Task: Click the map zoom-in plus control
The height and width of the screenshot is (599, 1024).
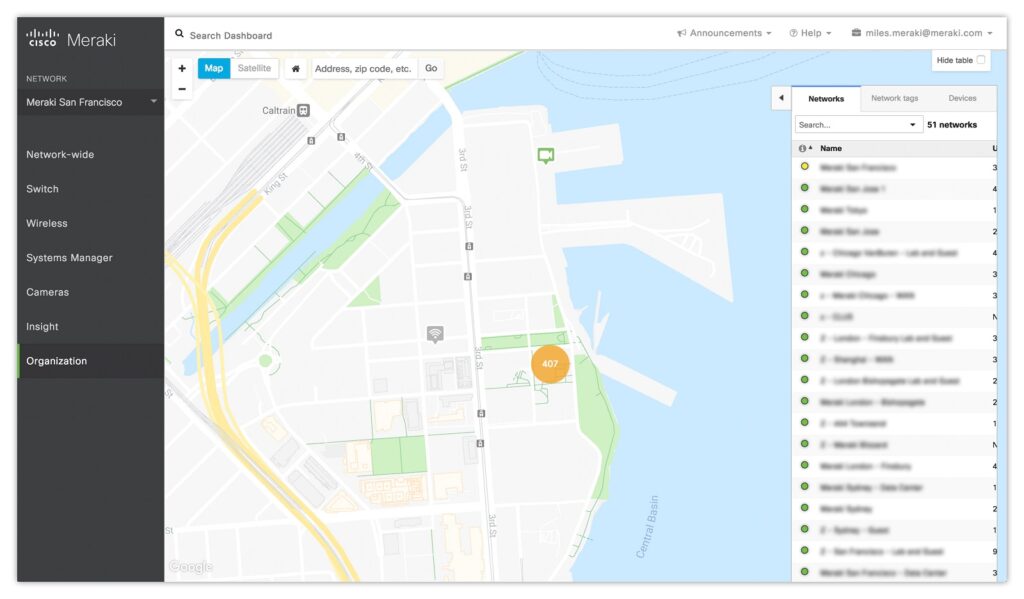Action: [x=181, y=68]
